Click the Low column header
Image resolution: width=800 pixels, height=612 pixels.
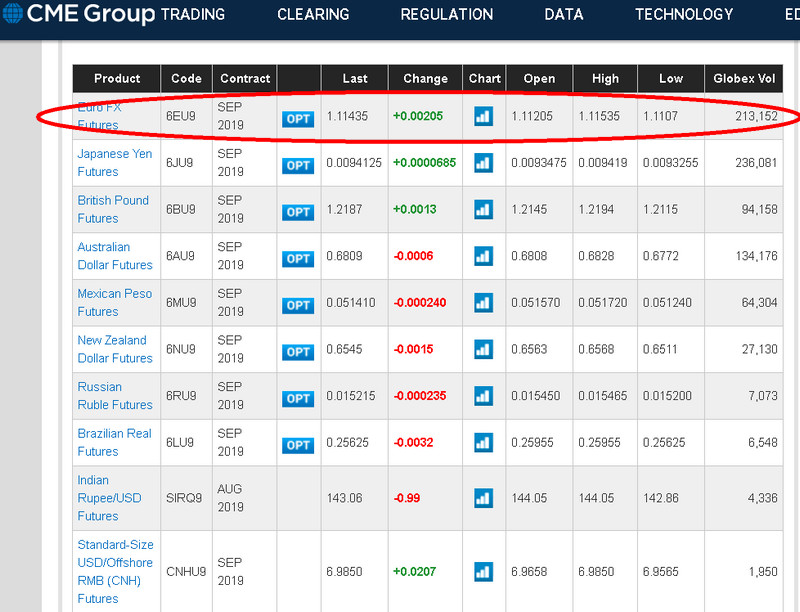[x=670, y=79]
